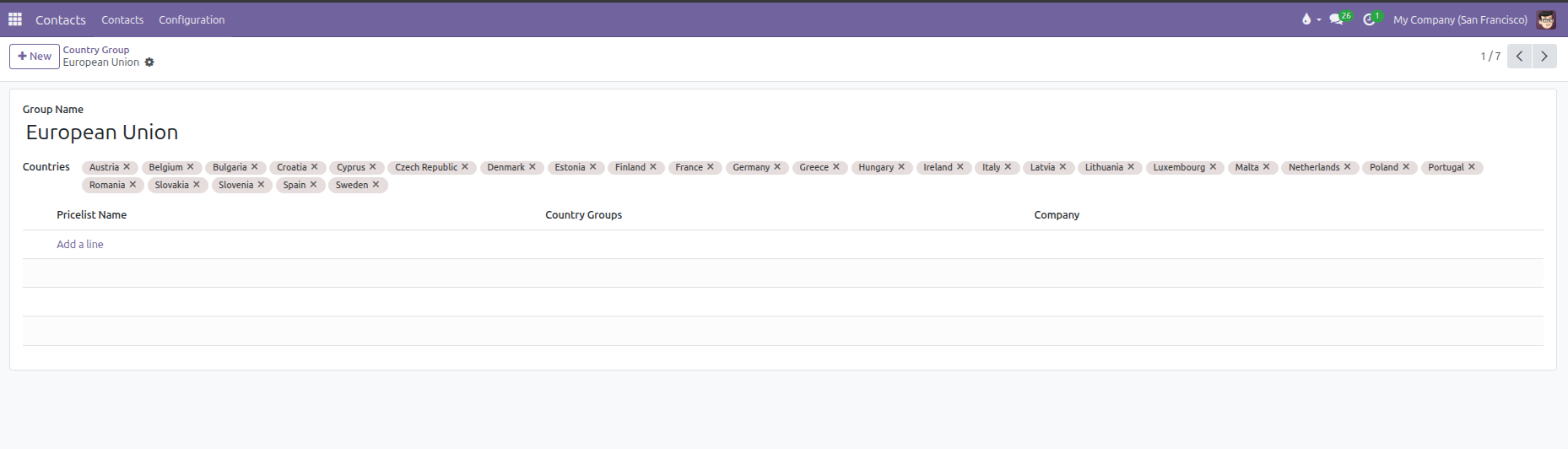This screenshot has width=1568, height=449.
Task: Remove the Poland tag
Action: (x=1406, y=167)
